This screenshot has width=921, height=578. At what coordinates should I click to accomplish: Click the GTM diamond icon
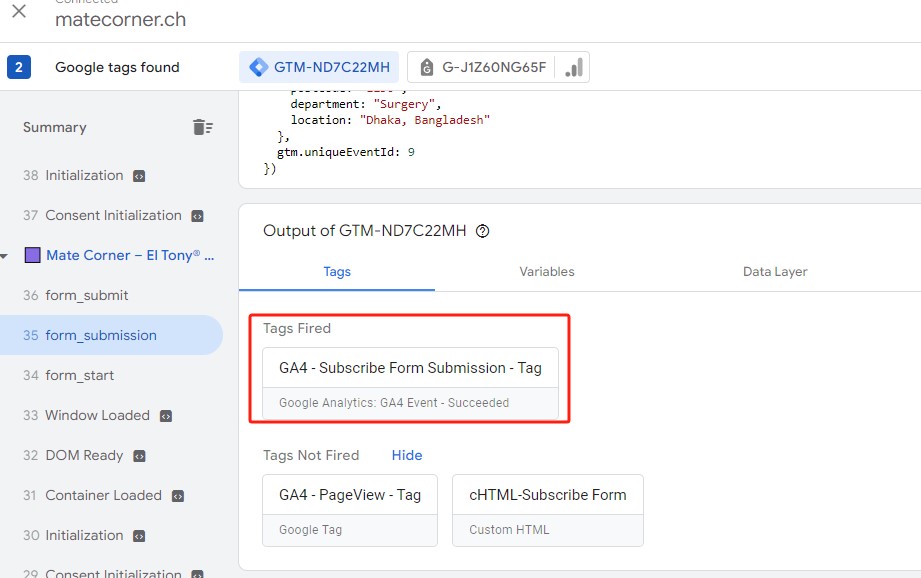tap(258, 67)
